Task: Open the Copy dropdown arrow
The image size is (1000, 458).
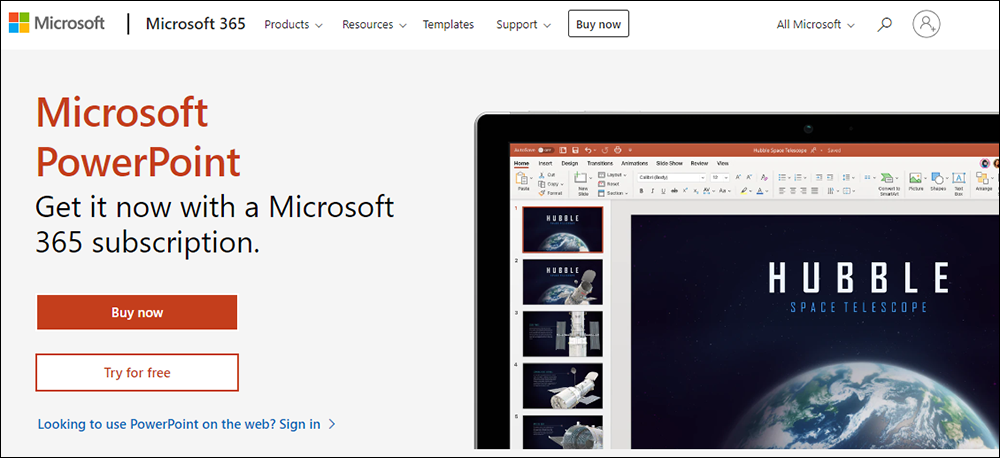Action: [562, 184]
